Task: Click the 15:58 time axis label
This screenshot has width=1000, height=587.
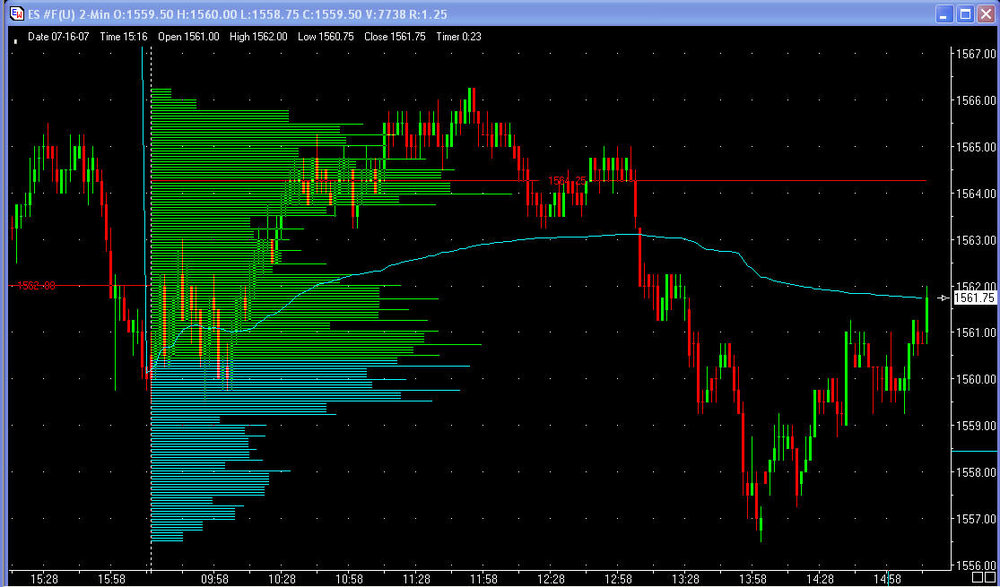Action: 112,579
